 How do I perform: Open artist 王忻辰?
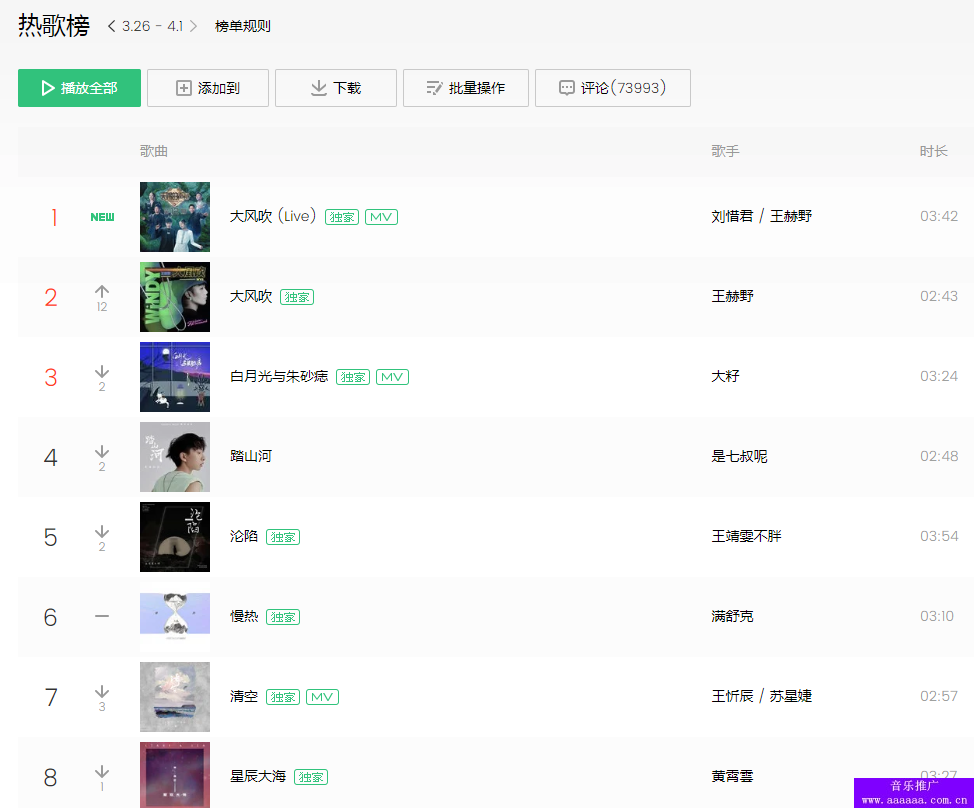732,697
